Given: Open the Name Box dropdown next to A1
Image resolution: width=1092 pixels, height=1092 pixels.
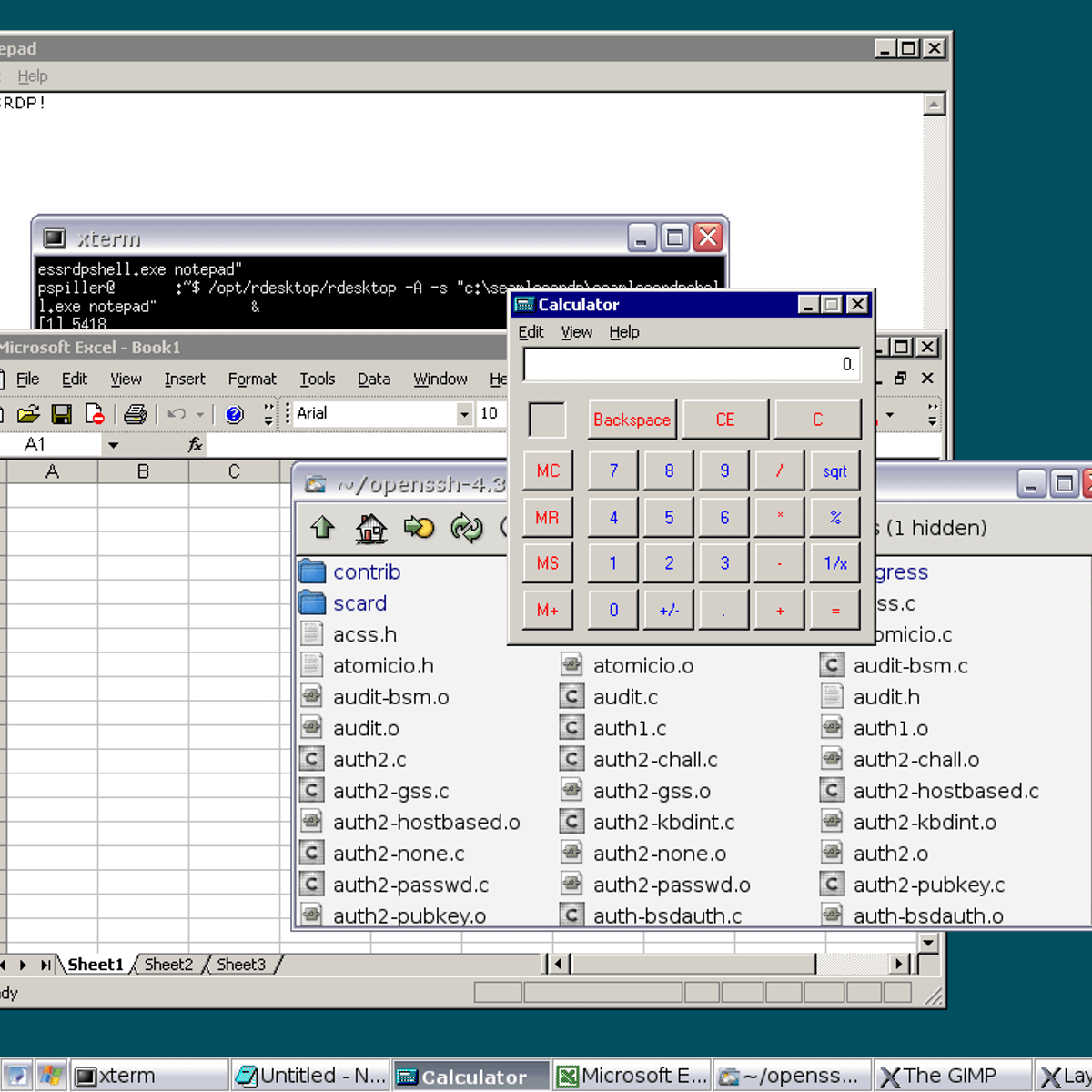Looking at the screenshot, I should click(x=113, y=444).
